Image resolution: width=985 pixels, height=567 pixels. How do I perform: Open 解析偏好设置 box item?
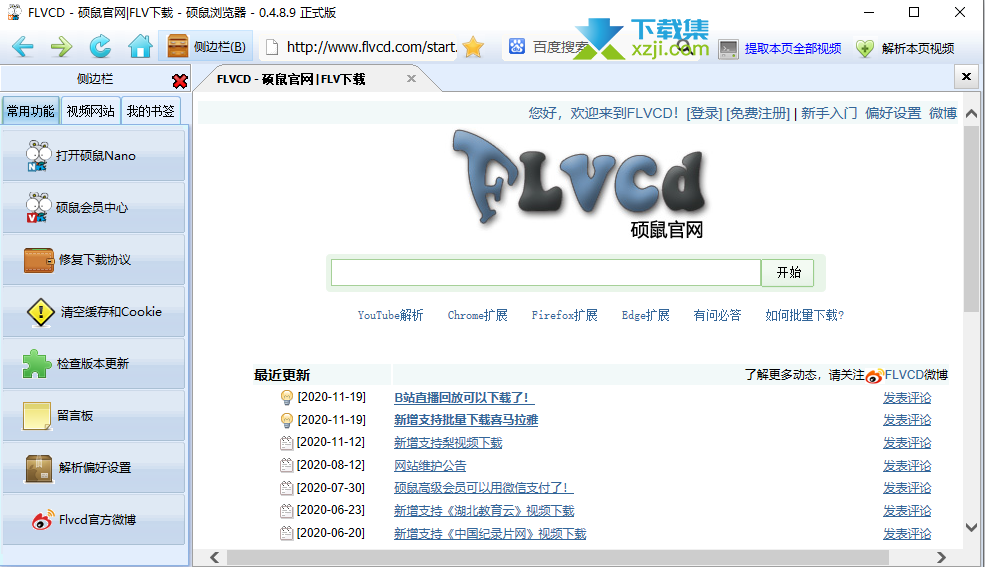pos(94,468)
